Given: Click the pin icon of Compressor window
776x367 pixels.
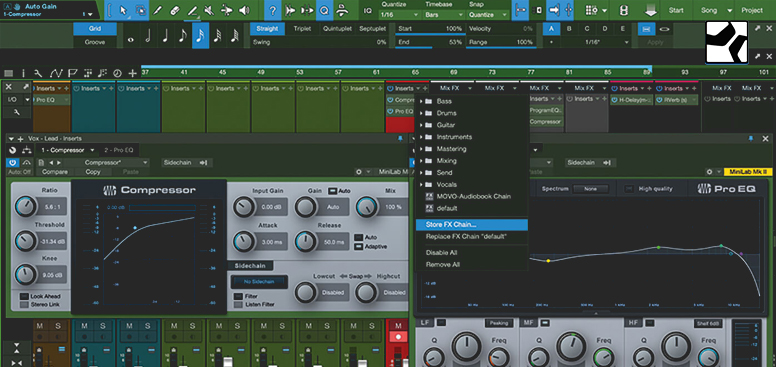Looking at the screenshot, I should pyautogui.click(x=400, y=138).
